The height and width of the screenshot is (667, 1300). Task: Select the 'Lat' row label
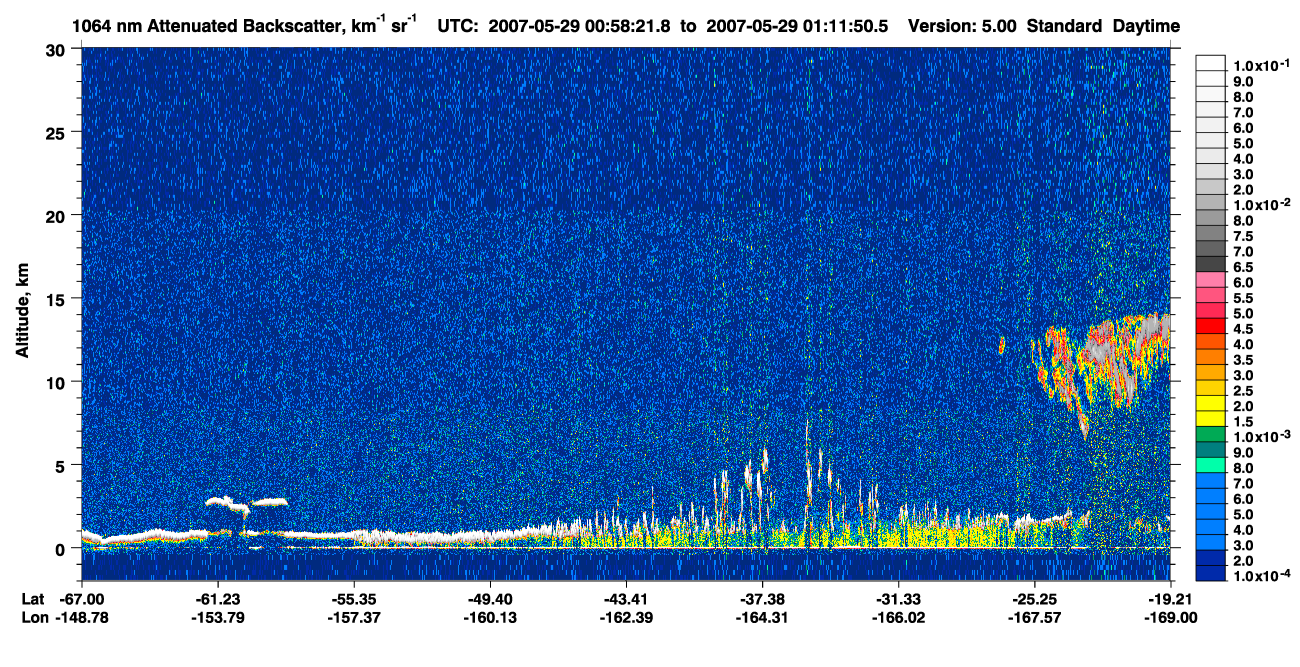(32, 599)
